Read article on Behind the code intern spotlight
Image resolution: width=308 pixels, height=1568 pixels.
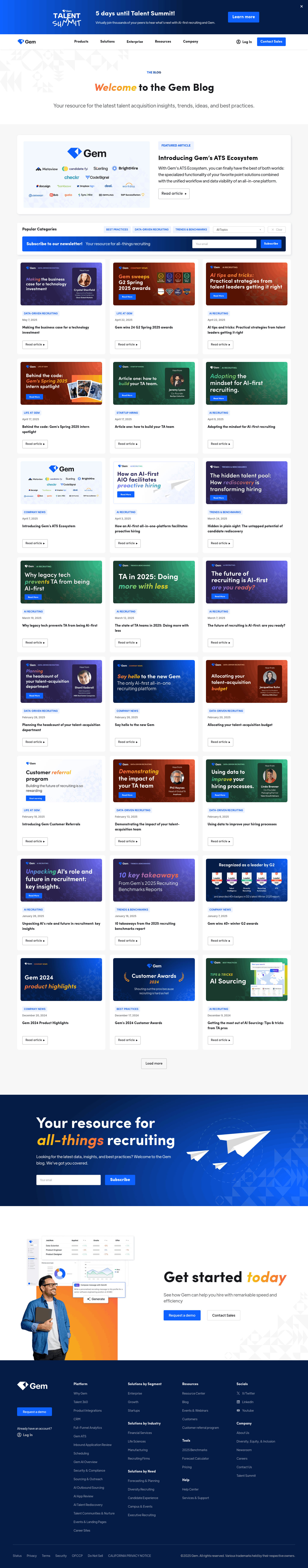pos(35,444)
